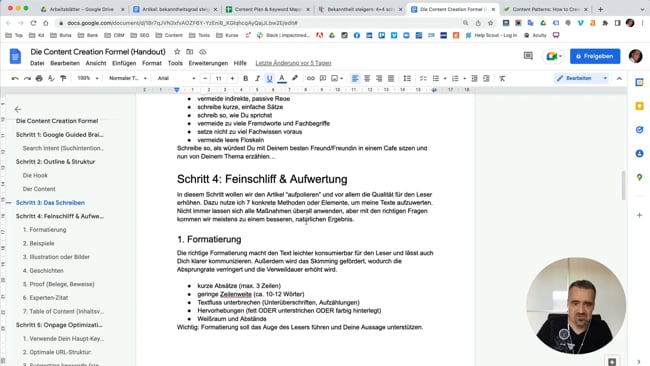This screenshot has width=650, height=366.
Task: Decrease font size with the minus button
Action: (205, 78)
